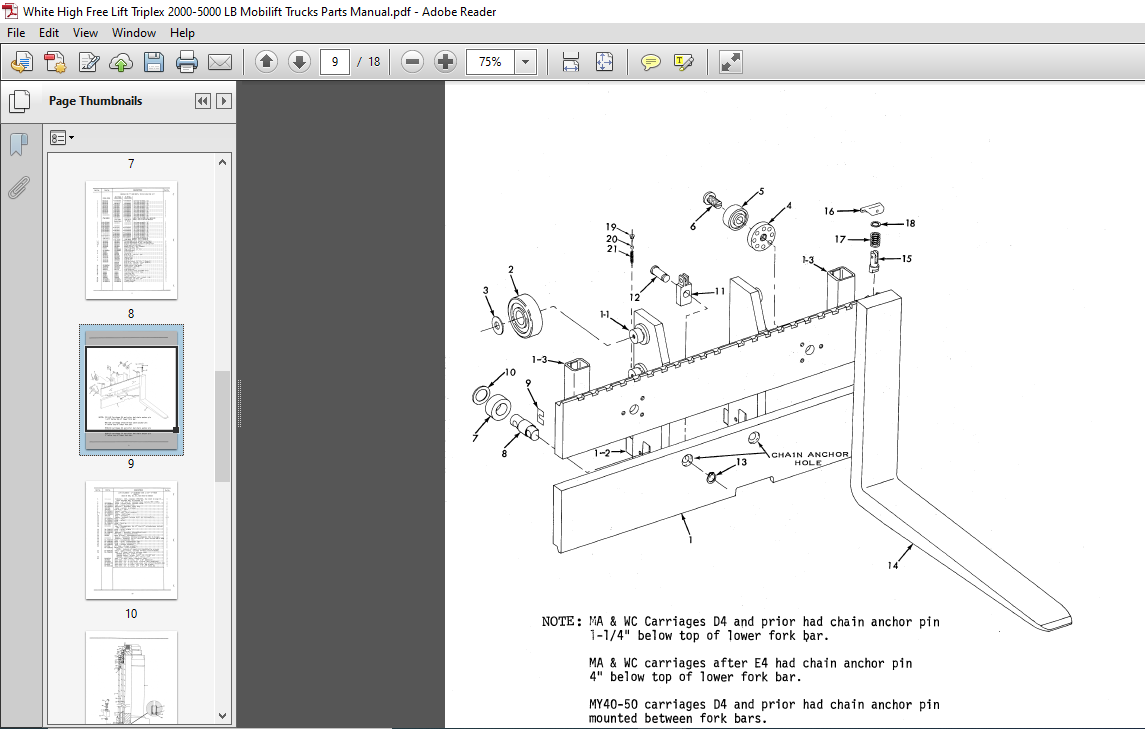This screenshot has height=729, width=1145.
Task: Select page 9 thumbnail
Action: click(x=131, y=390)
